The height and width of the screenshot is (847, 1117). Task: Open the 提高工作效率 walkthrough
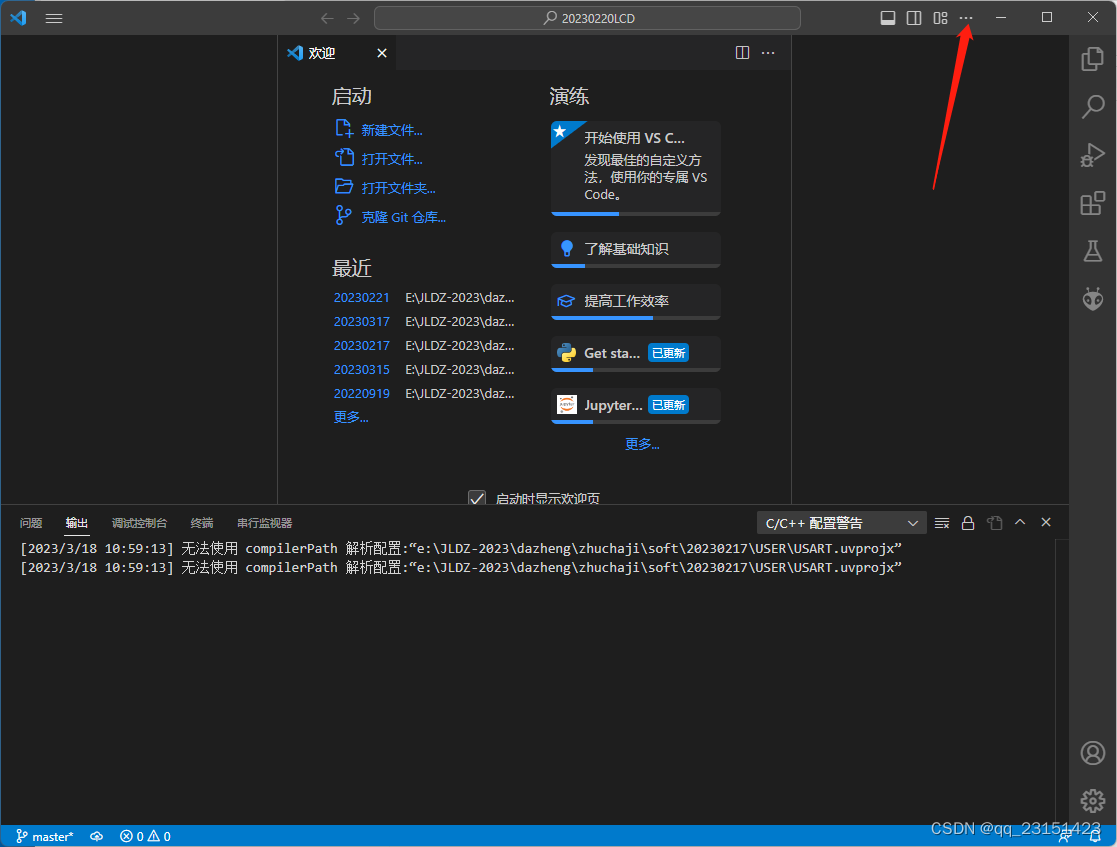[635, 301]
